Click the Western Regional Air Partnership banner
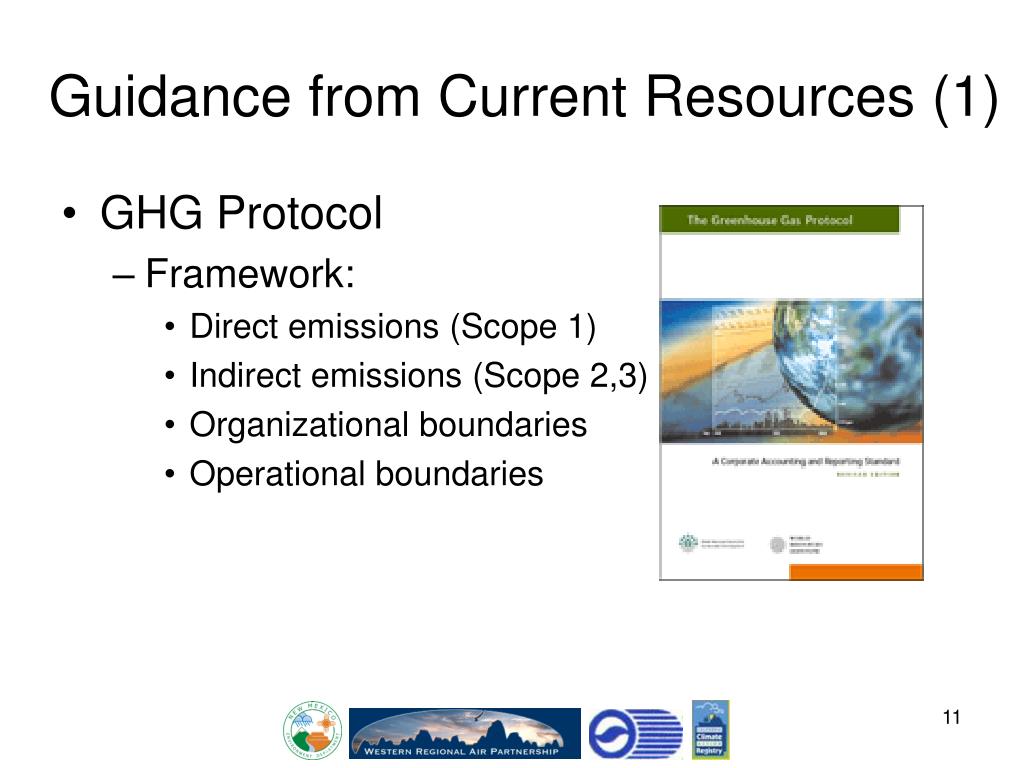 (464, 733)
